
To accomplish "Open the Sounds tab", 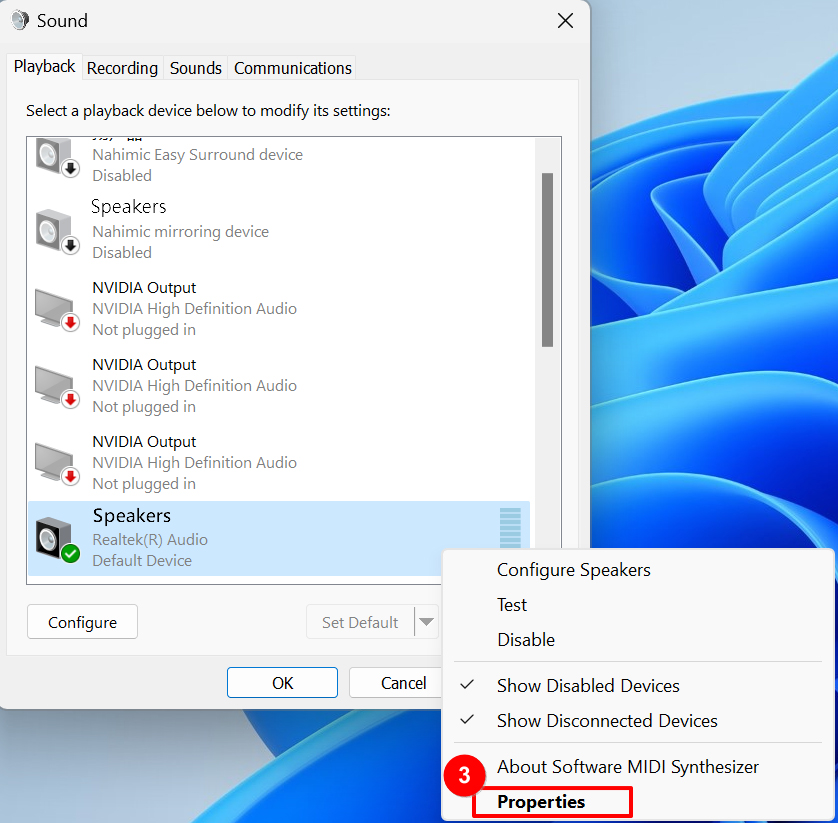I will (196, 68).
